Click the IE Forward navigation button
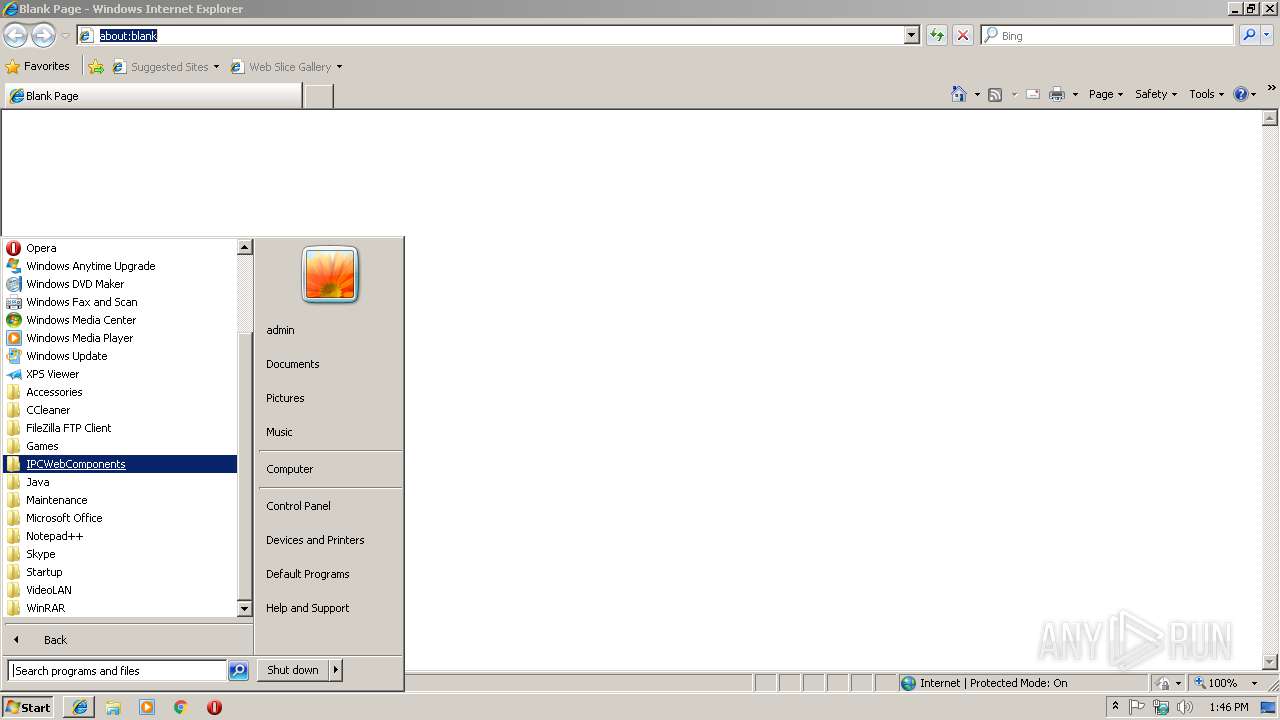Screen dimensions: 1280x720 (43, 35)
